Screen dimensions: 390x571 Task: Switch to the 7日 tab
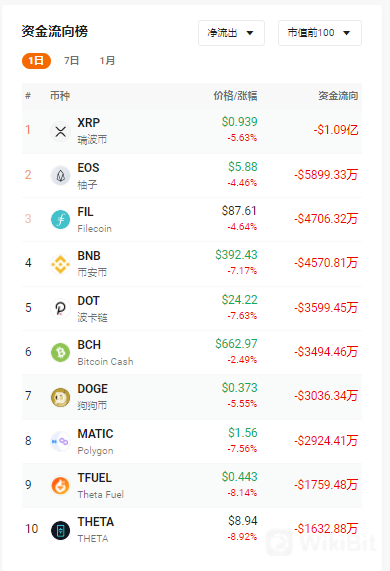click(x=71, y=61)
